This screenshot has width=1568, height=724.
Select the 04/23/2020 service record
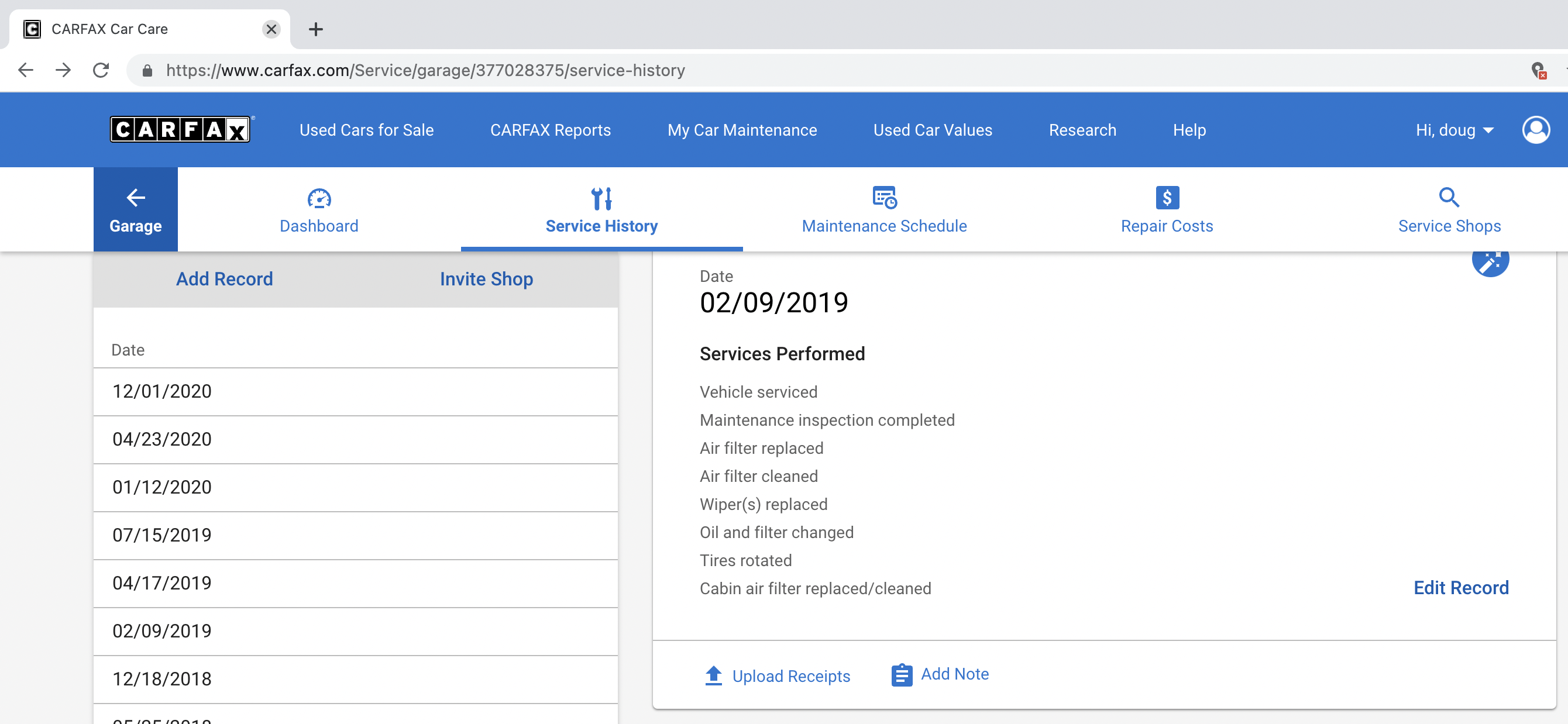356,439
